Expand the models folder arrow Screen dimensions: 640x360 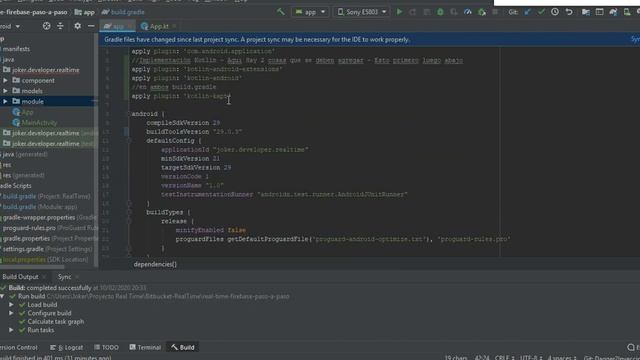point(5,91)
